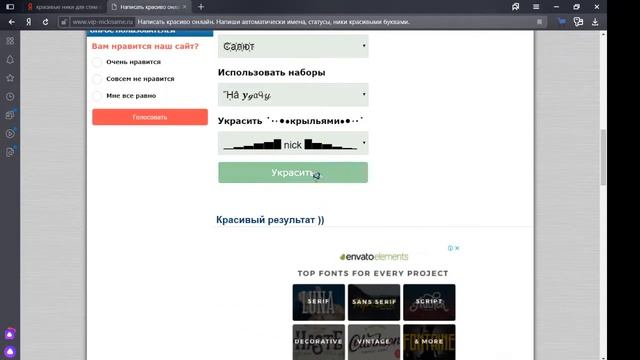Open Yandex home via the Я icon
Image resolution: width=640 pixels, height=360 pixels.
tap(29, 22)
